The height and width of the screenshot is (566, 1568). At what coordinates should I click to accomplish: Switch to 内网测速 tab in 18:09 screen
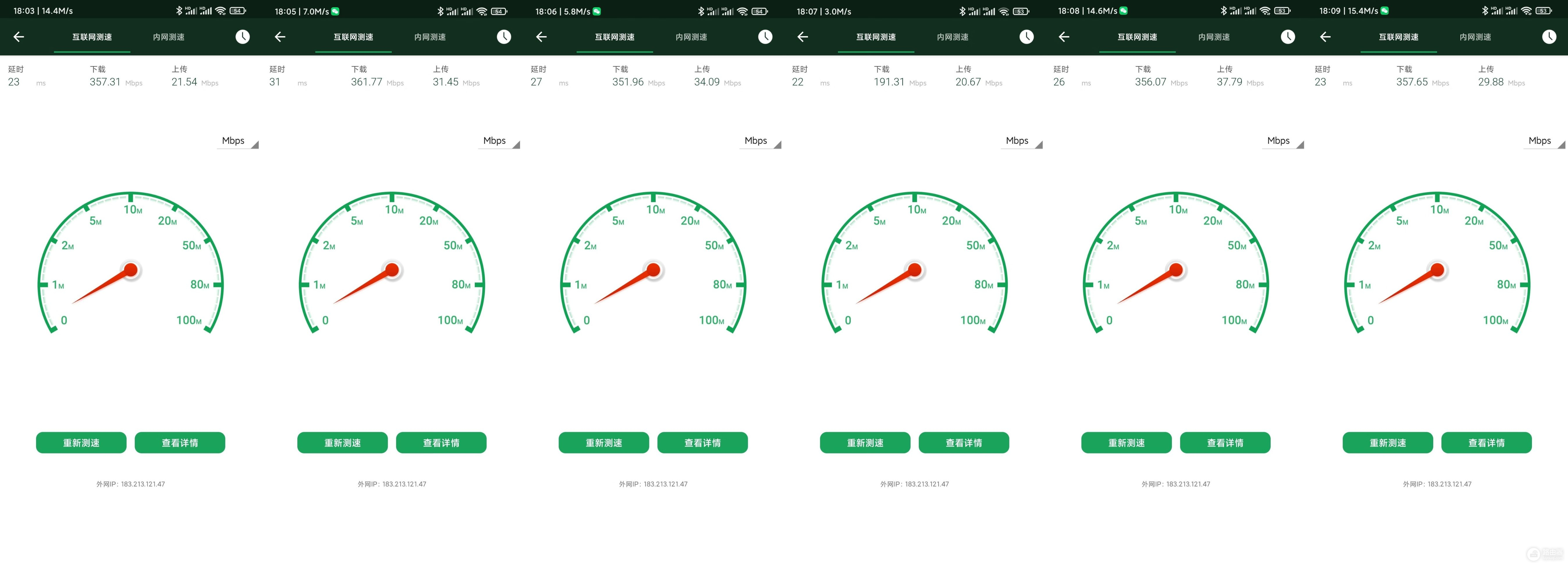pyautogui.click(x=1475, y=37)
